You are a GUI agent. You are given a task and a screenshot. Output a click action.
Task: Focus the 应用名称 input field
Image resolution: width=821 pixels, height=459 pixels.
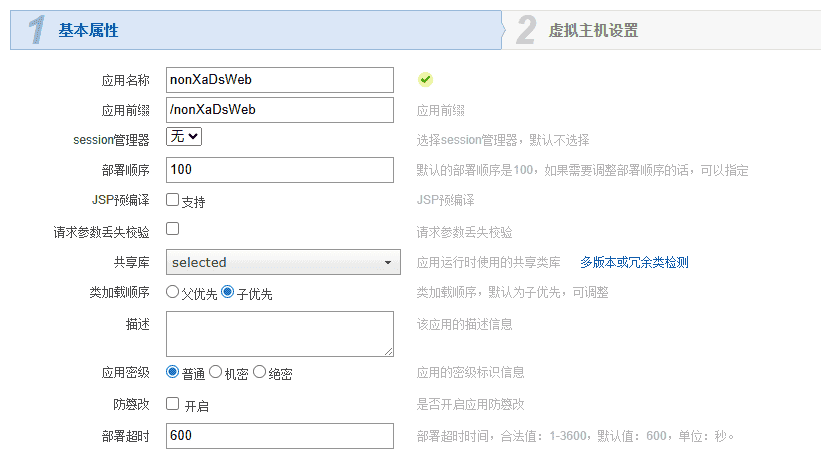coord(280,80)
